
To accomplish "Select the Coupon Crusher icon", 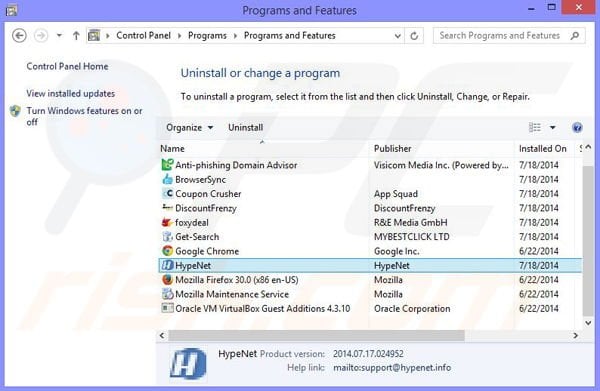I will (x=167, y=194).
